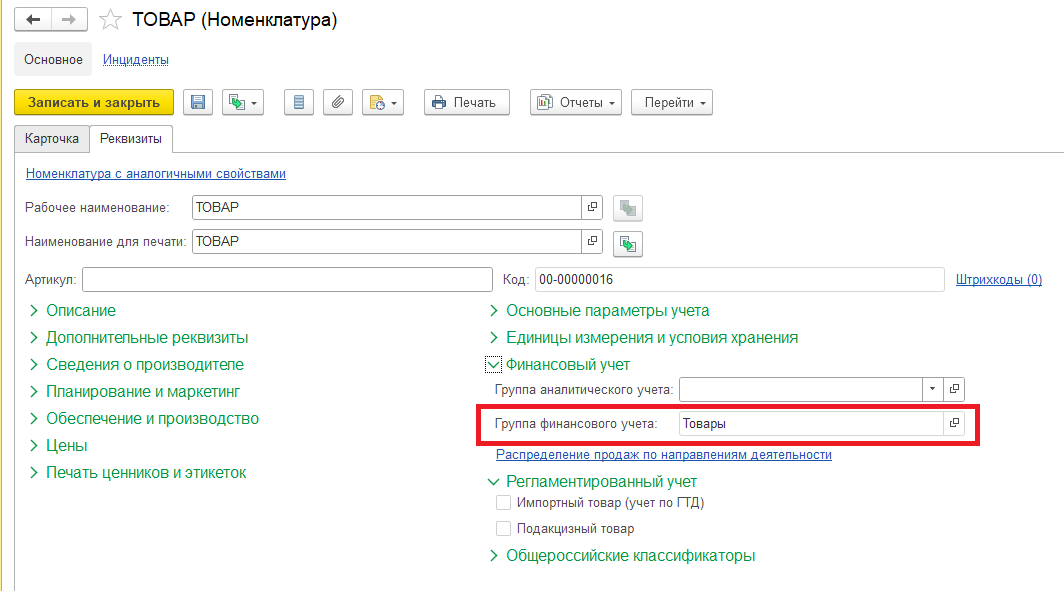Click fill icon beside Наименование для печати
This screenshot has height=591, width=1064.
[628, 244]
